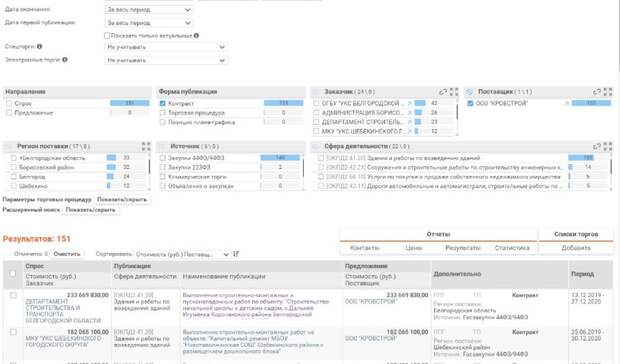The height and width of the screenshot is (364, 620).
Task: Expand the Сфера деятельности panel with the fullscreen icon
Action: [608, 146]
